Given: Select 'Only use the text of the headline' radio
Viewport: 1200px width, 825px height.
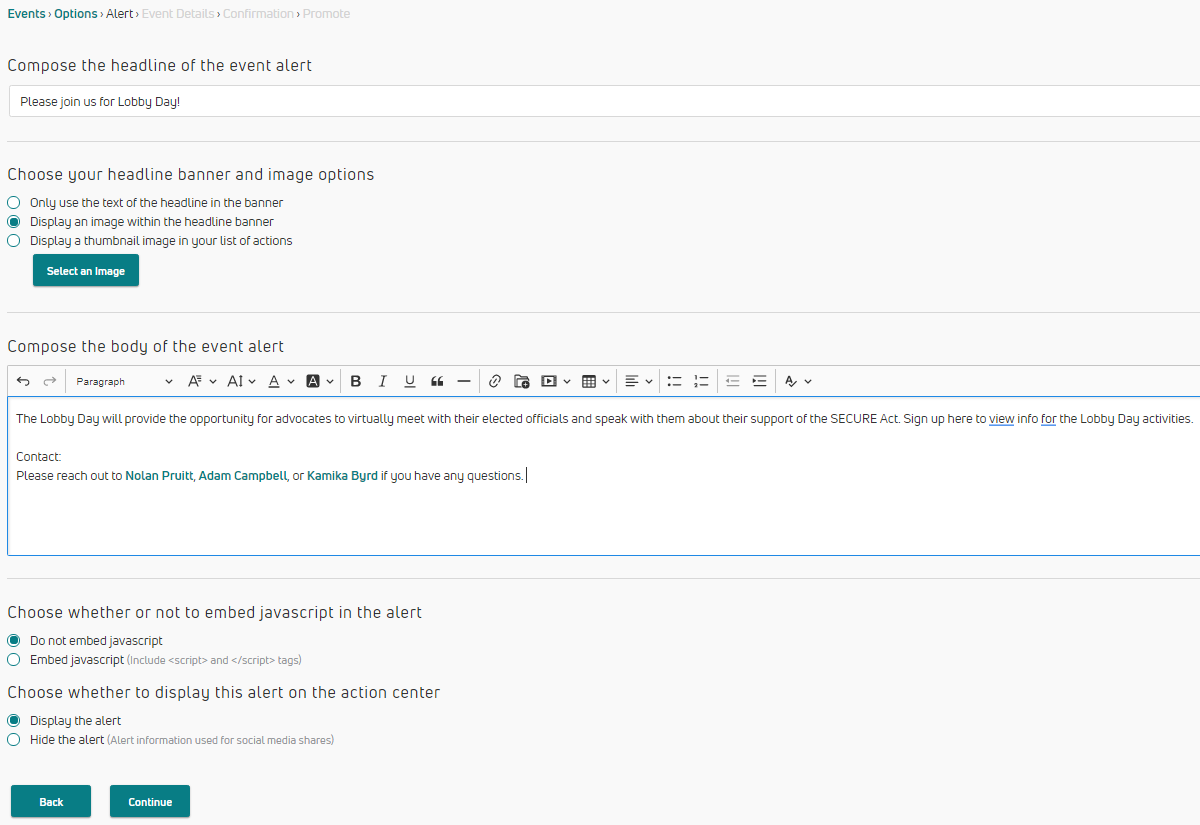Looking at the screenshot, I should [x=14, y=203].
